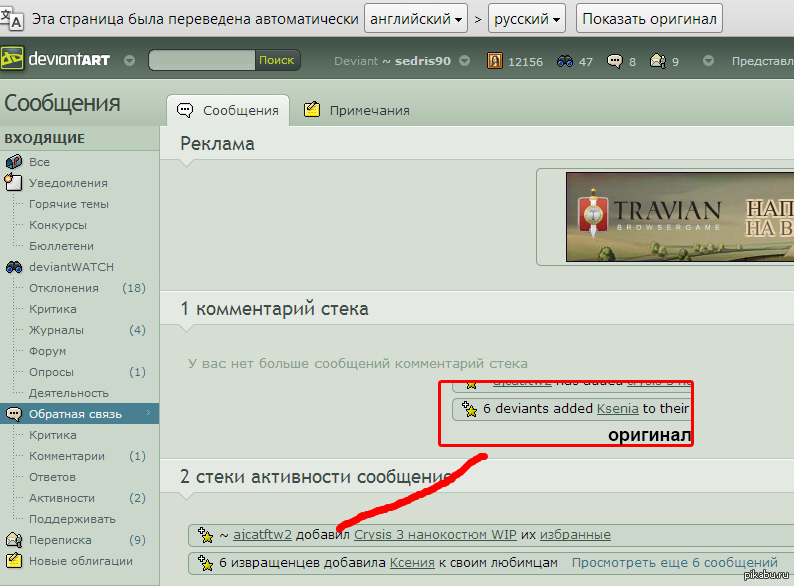794x586 pixels.
Task: Expand the dropdown arrow before Представл
Action: point(708,61)
